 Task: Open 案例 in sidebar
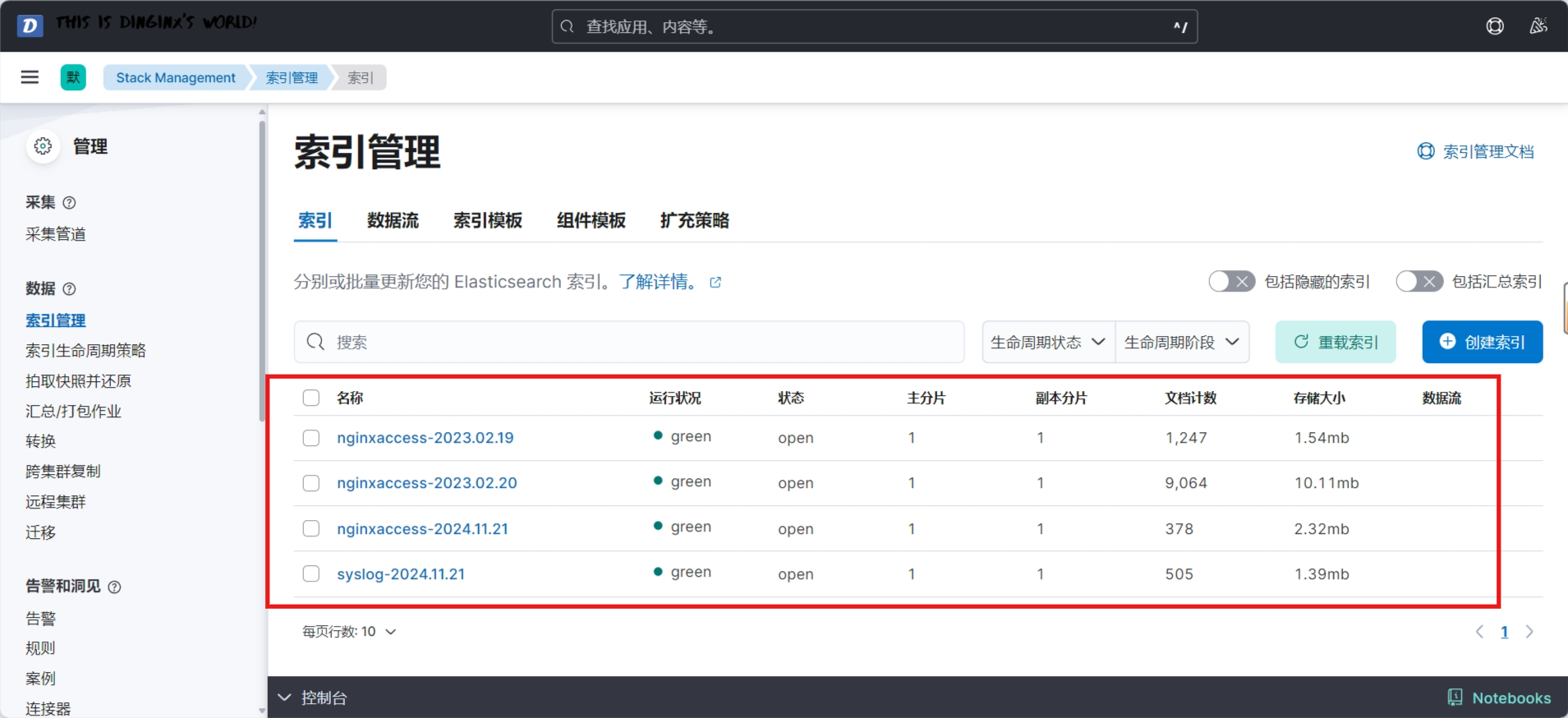click(x=40, y=679)
